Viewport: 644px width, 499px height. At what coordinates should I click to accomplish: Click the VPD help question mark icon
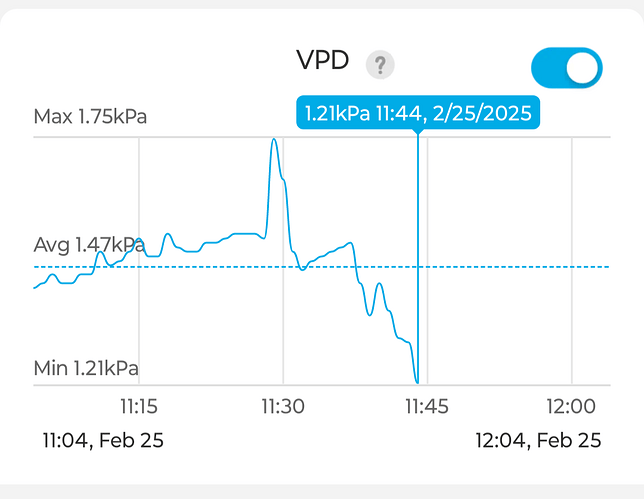(380, 66)
